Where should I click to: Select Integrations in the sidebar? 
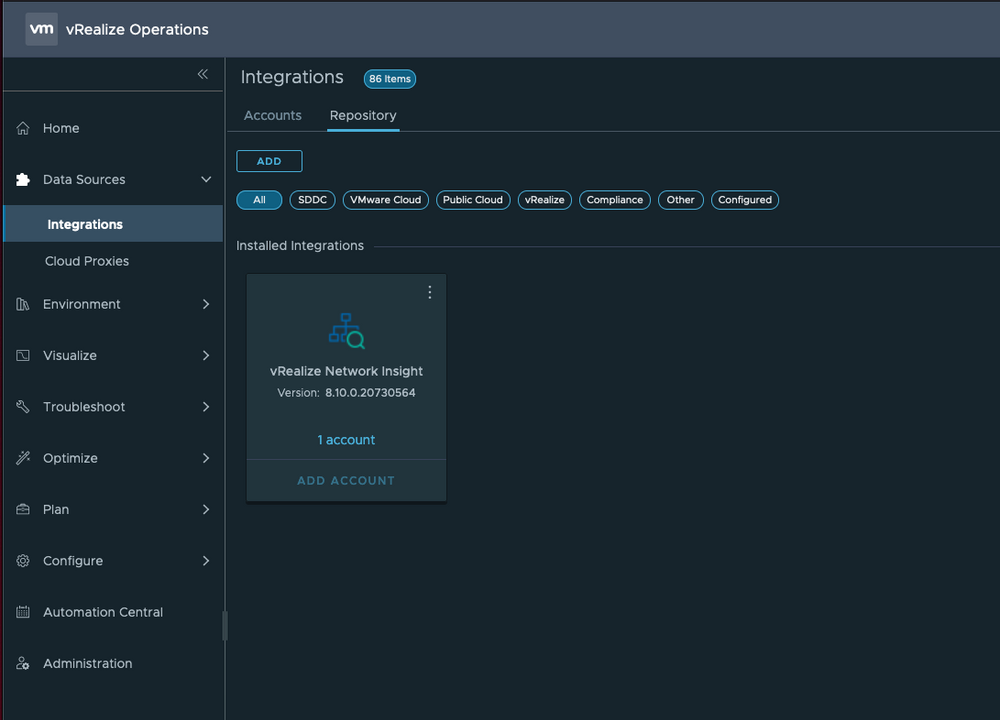tap(113, 224)
